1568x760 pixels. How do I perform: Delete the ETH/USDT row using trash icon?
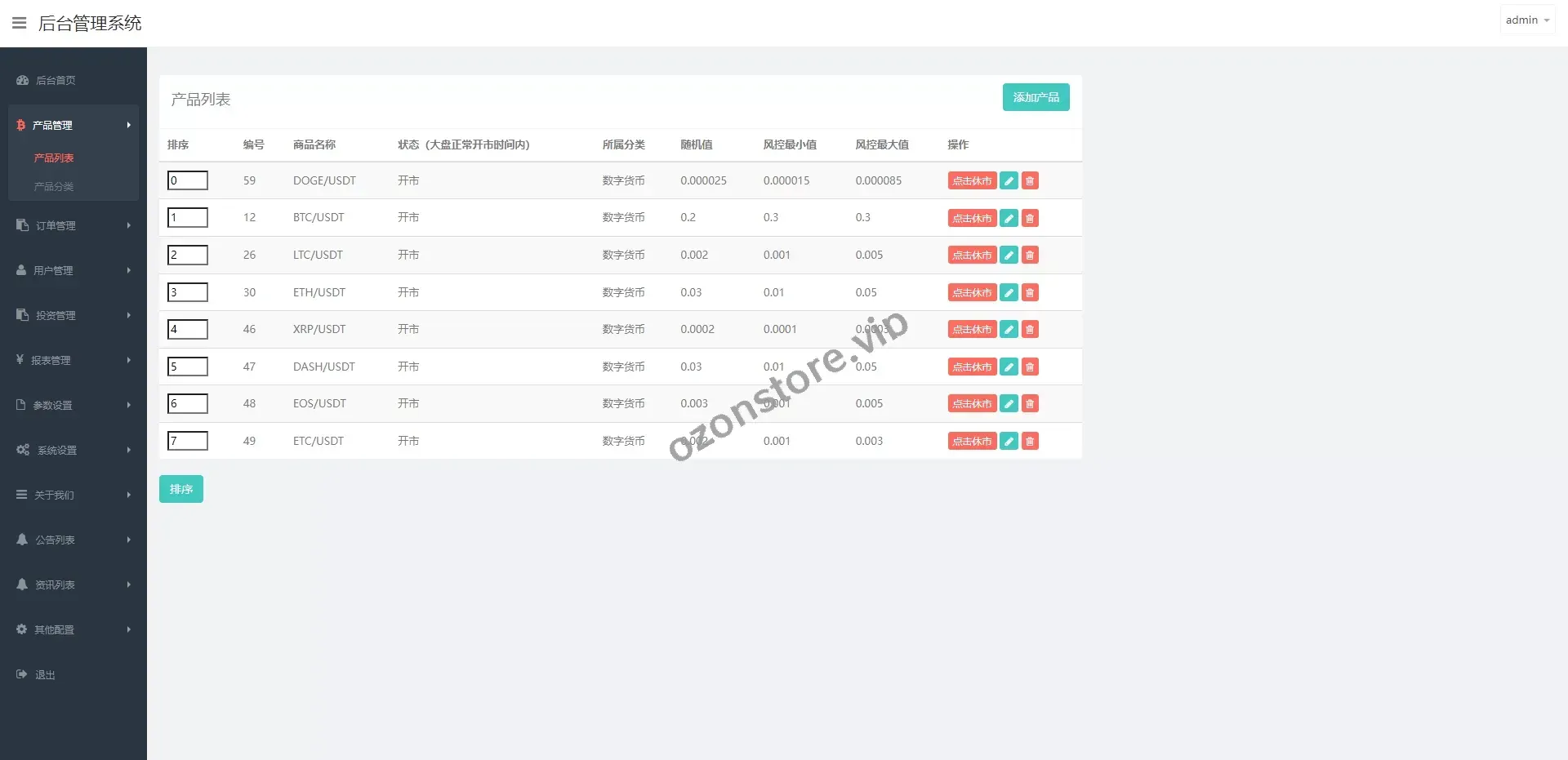pyautogui.click(x=1030, y=292)
